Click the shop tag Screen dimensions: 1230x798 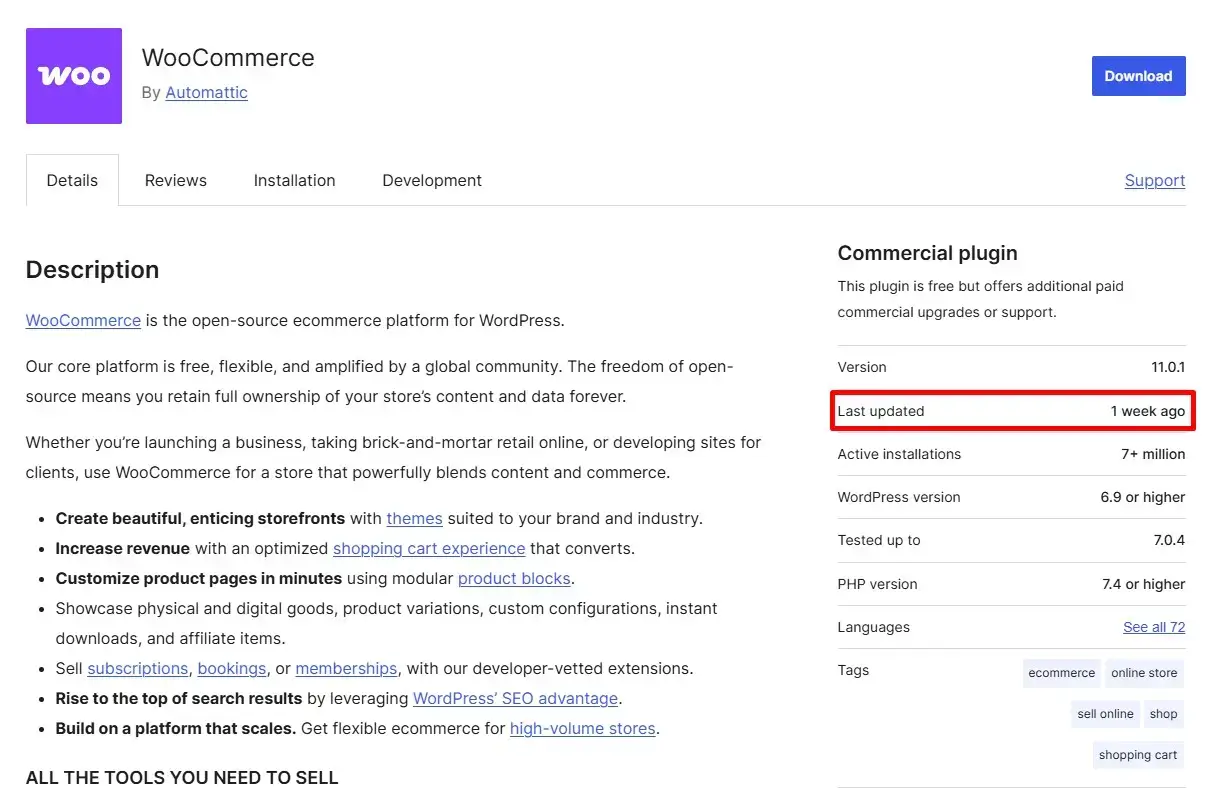pos(1163,714)
